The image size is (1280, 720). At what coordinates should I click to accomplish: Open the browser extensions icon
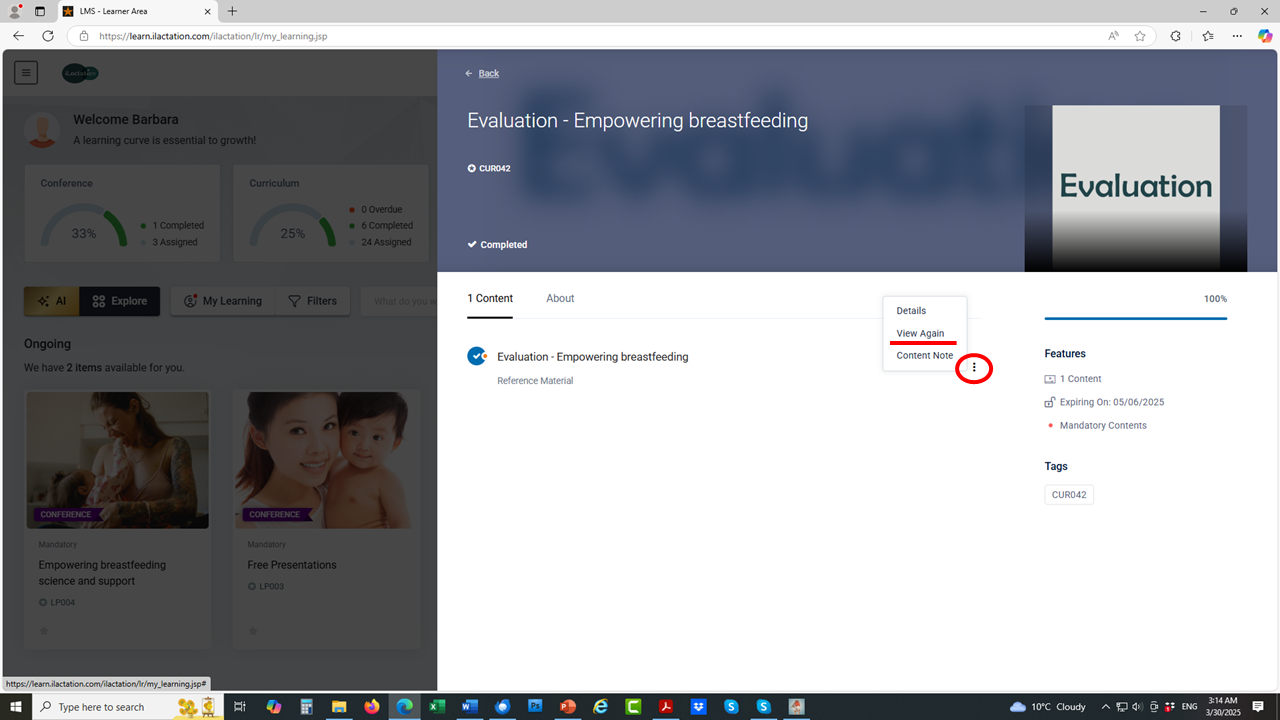[1175, 36]
